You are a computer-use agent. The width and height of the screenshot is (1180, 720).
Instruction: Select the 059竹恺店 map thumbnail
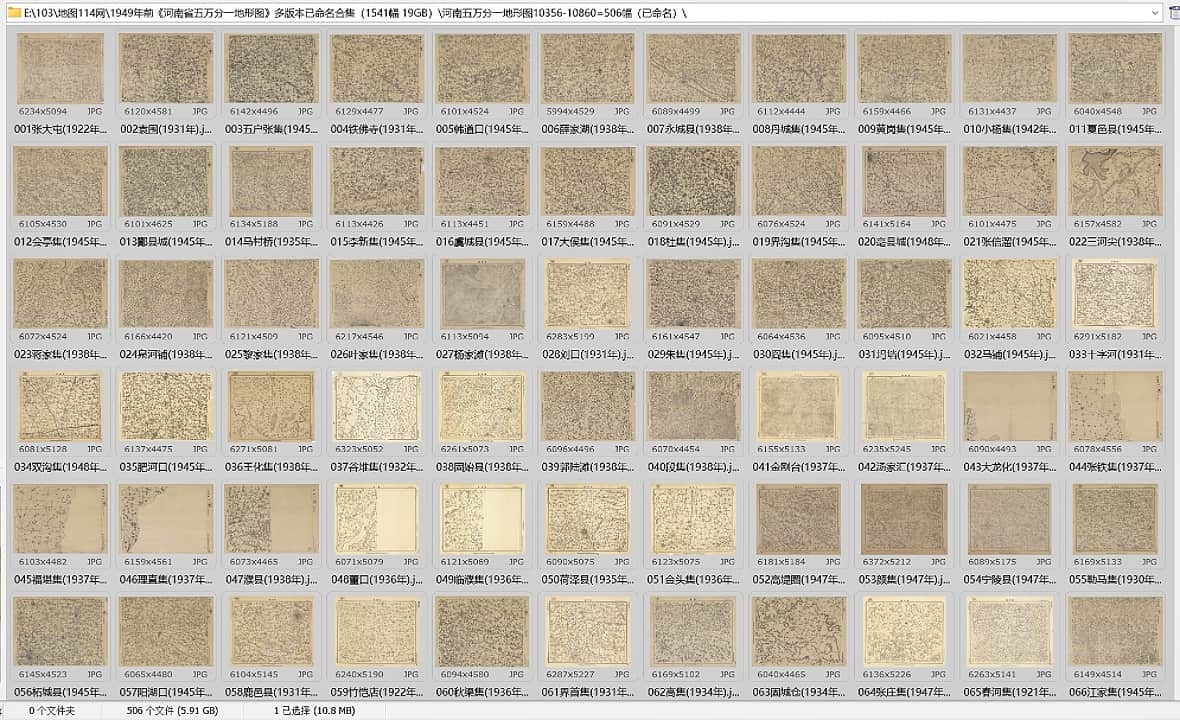pyautogui.click(x=376, y=632)
